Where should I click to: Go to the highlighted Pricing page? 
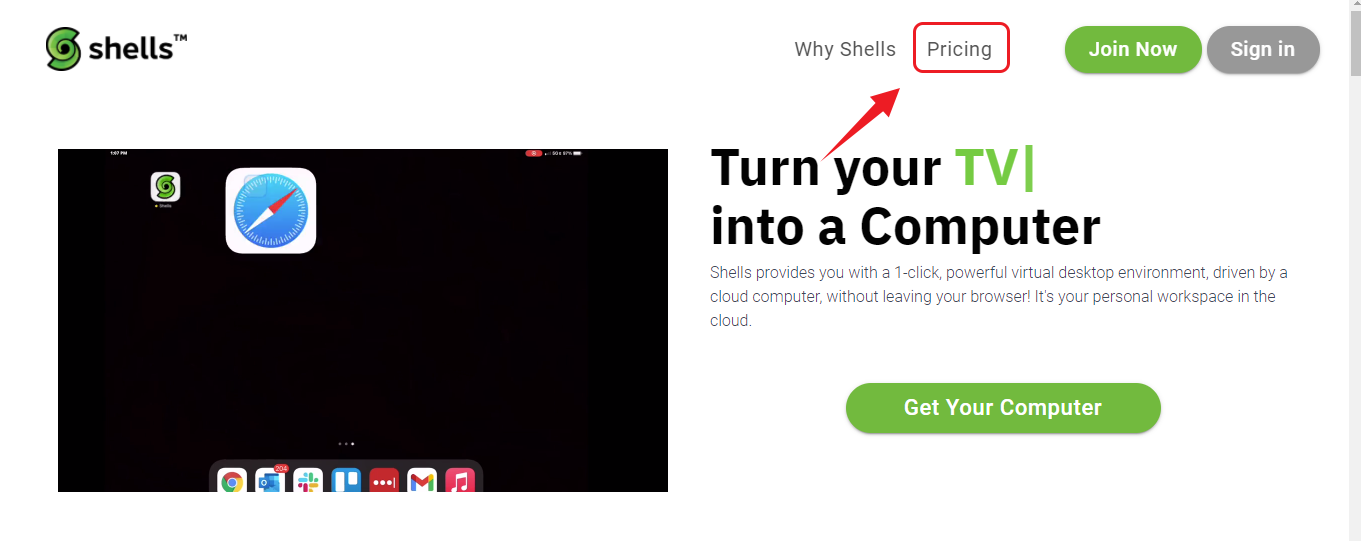(960, 49)
